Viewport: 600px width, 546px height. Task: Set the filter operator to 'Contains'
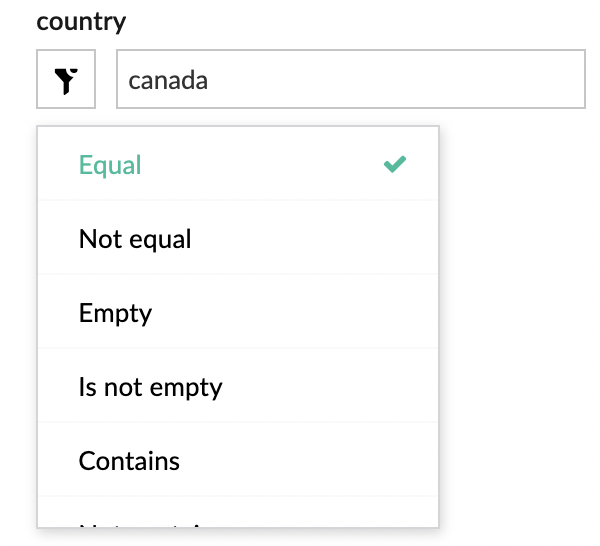coord(129,461)
